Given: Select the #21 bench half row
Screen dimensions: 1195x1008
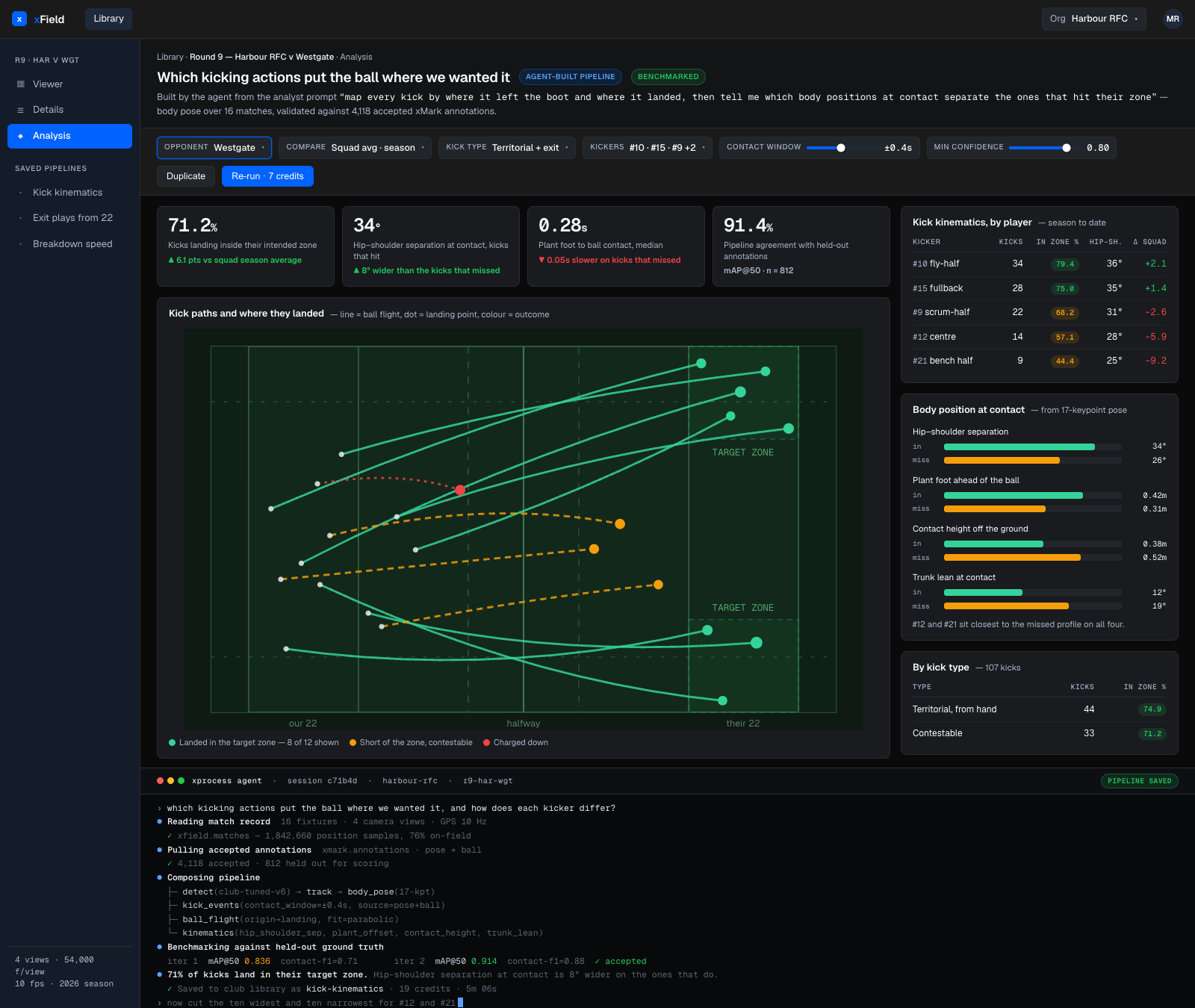Looking at the screenshot, I should point(1039,361).
